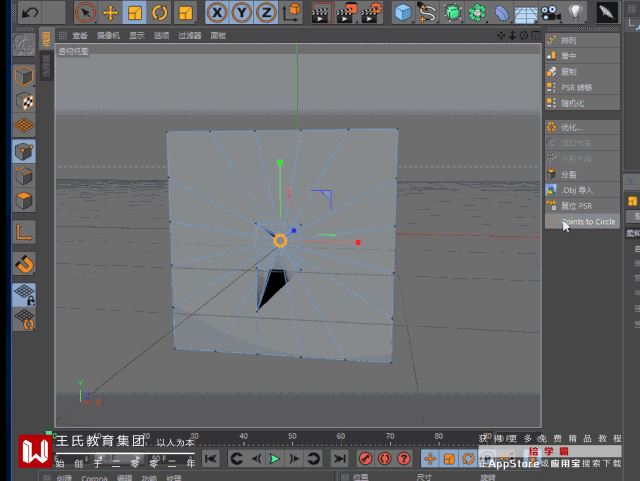
Task: Render the active view
Action: click(x=320, y=13)
